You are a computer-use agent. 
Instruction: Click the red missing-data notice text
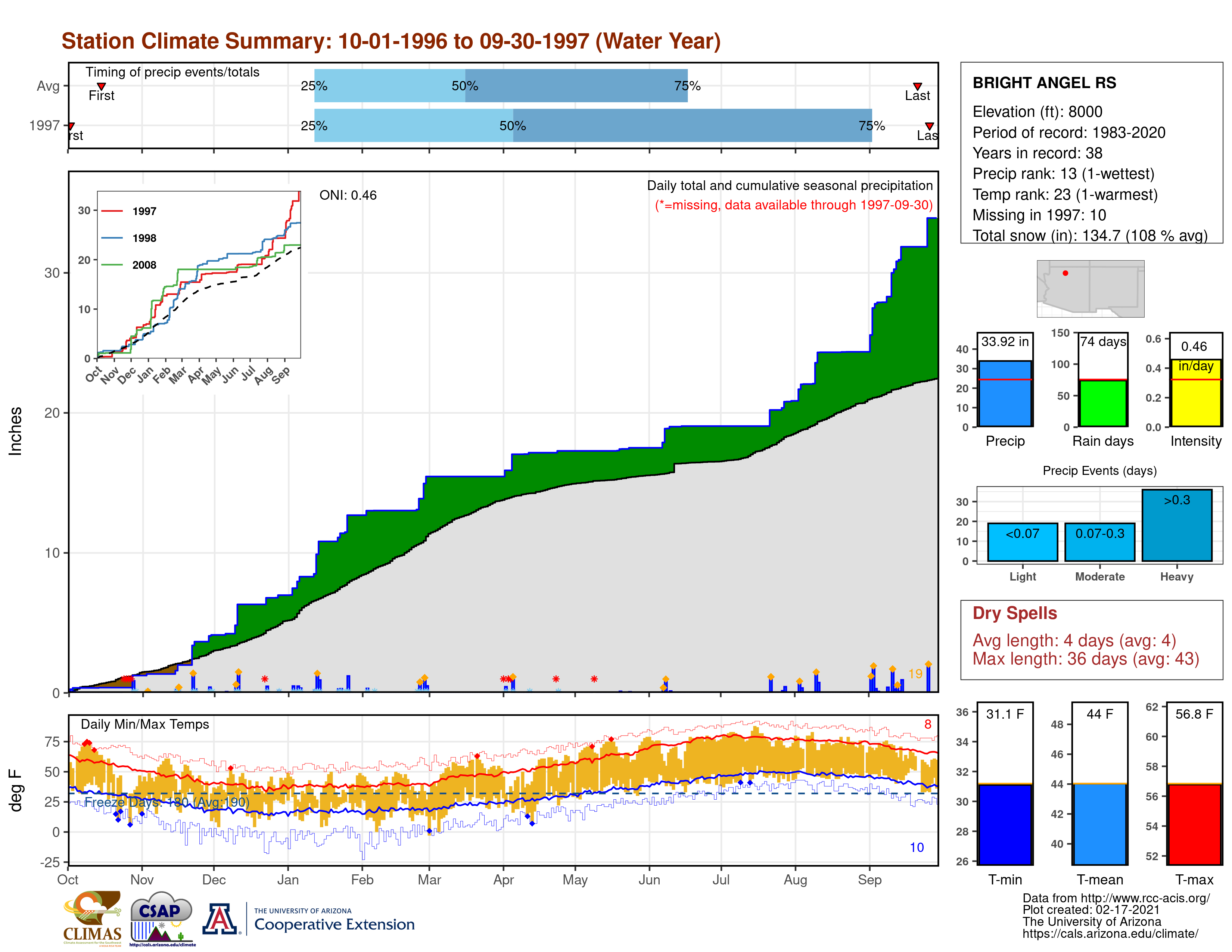pyautogui.click(x=794, y=205)
